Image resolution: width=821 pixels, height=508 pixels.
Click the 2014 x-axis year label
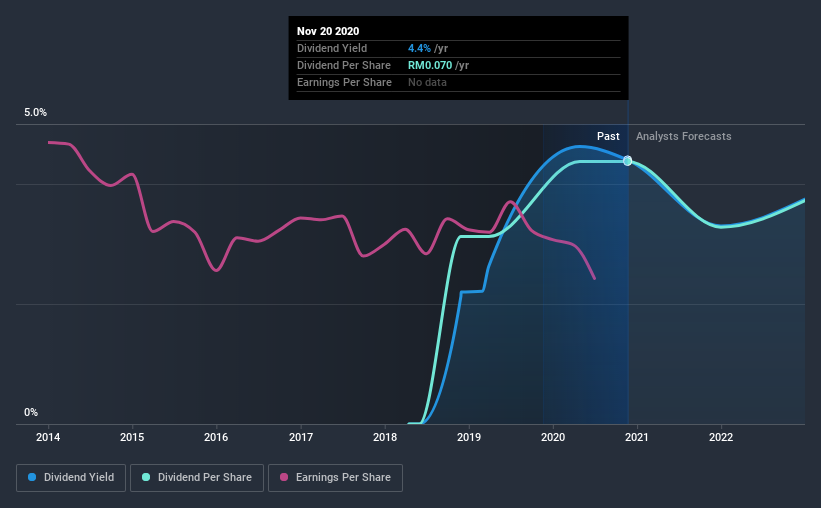point(48,437)
